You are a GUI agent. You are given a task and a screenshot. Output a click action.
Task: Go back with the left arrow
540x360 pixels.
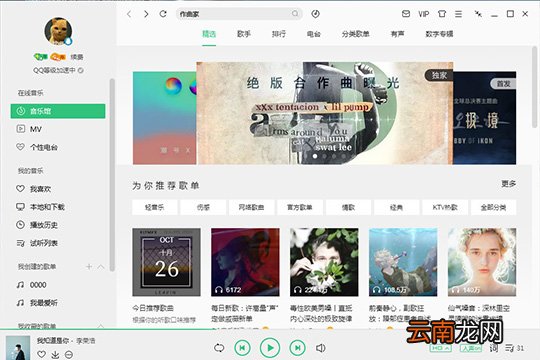point(129,14)
